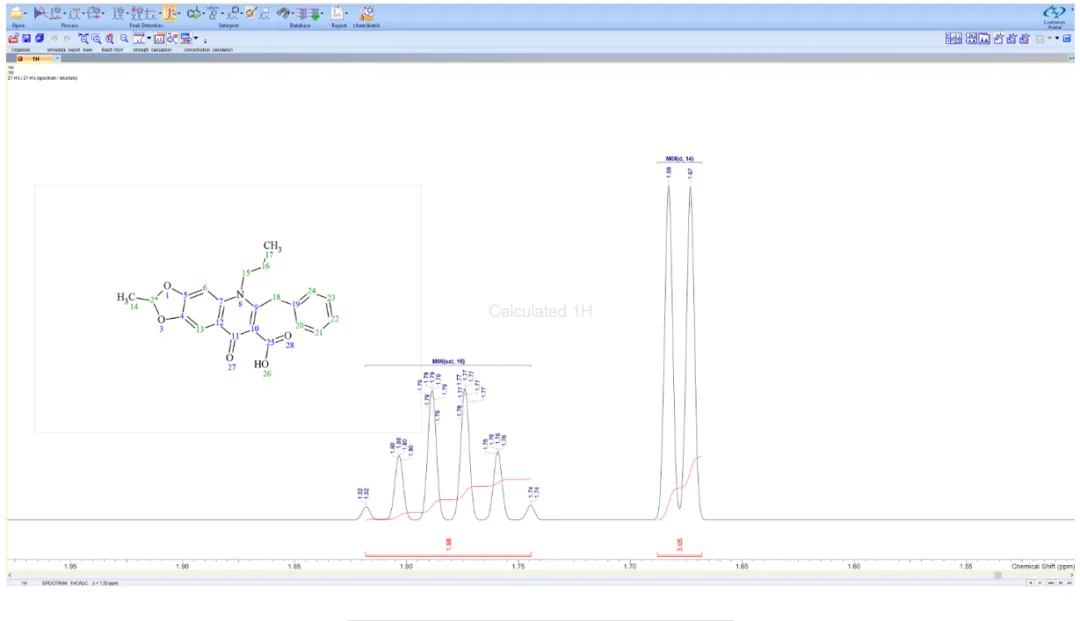Open dropdown beside Report icon
The image size is (1080, 621).
(x=346, y=13)
